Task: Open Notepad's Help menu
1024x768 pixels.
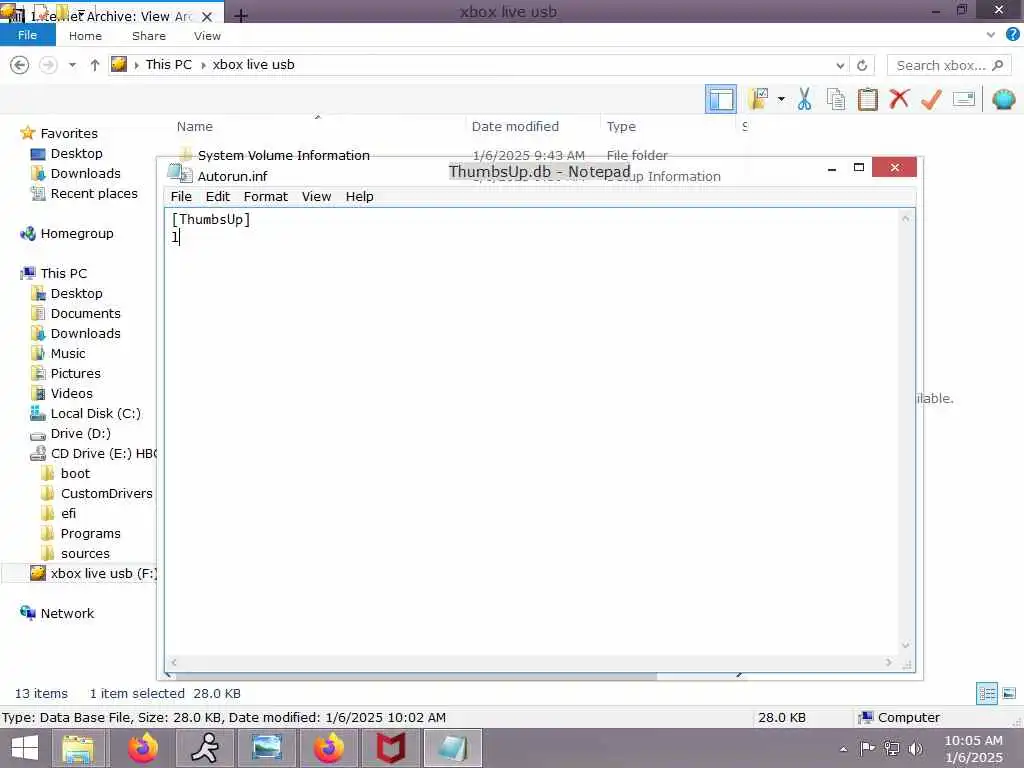Action: 359,197
